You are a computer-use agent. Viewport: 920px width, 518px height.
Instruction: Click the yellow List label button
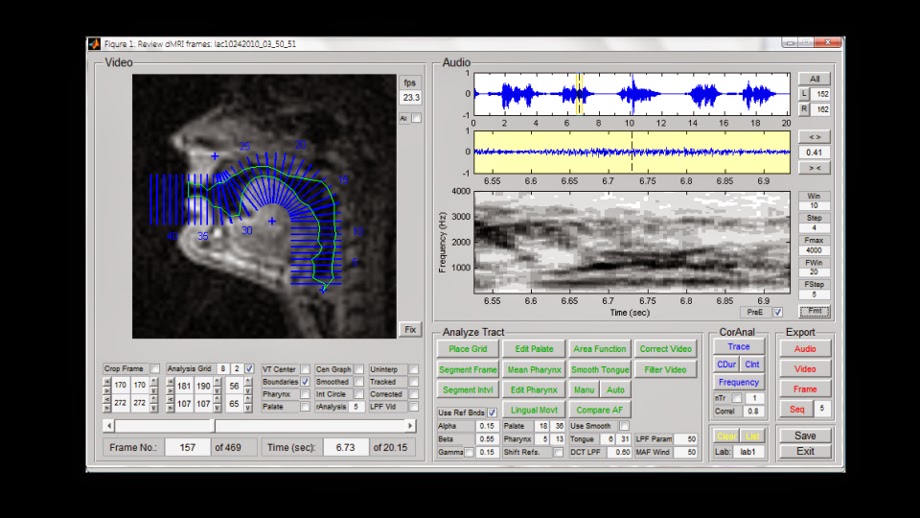point(752,436)
